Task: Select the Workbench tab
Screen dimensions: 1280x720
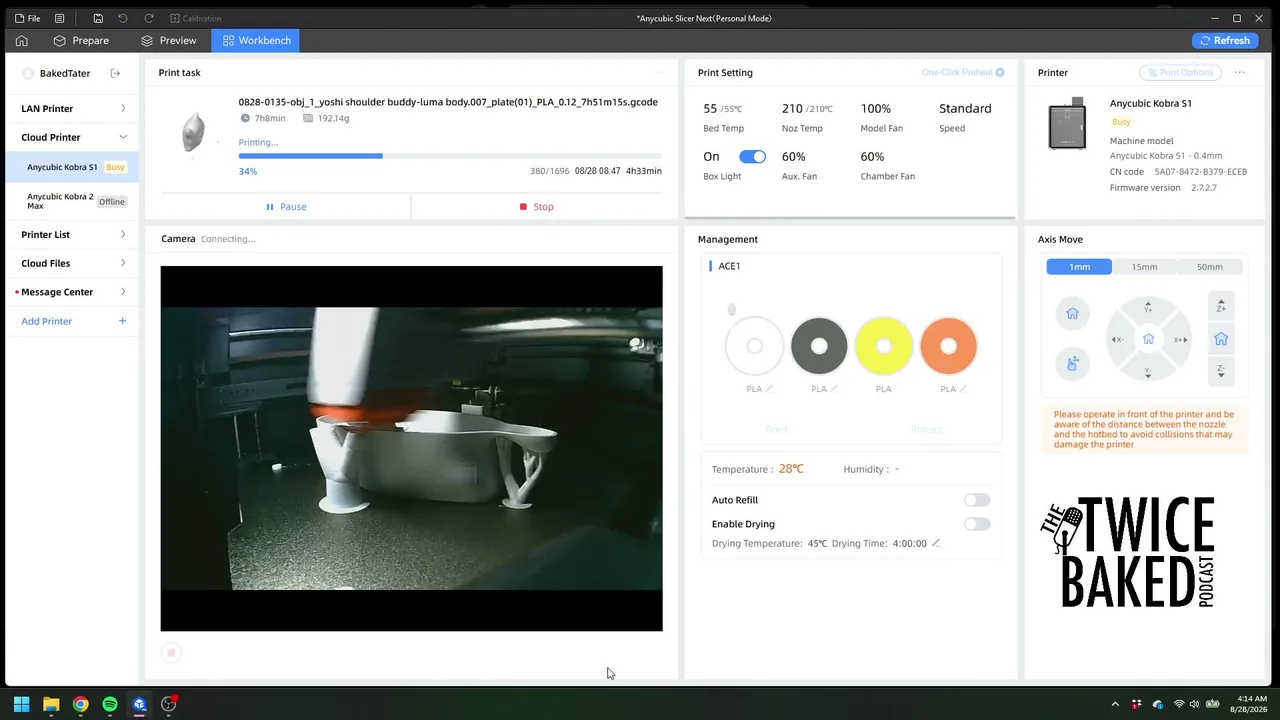Action: [257, 41]
